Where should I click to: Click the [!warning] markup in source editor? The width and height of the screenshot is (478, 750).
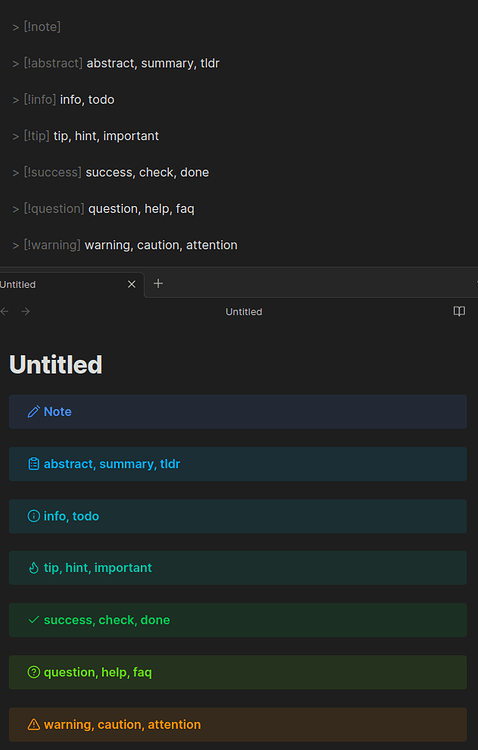point(52,245)
